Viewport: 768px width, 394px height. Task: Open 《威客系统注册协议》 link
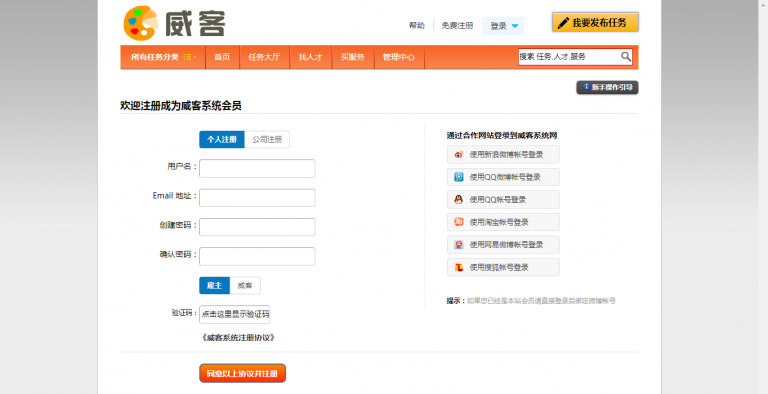[x=238, y=338]
